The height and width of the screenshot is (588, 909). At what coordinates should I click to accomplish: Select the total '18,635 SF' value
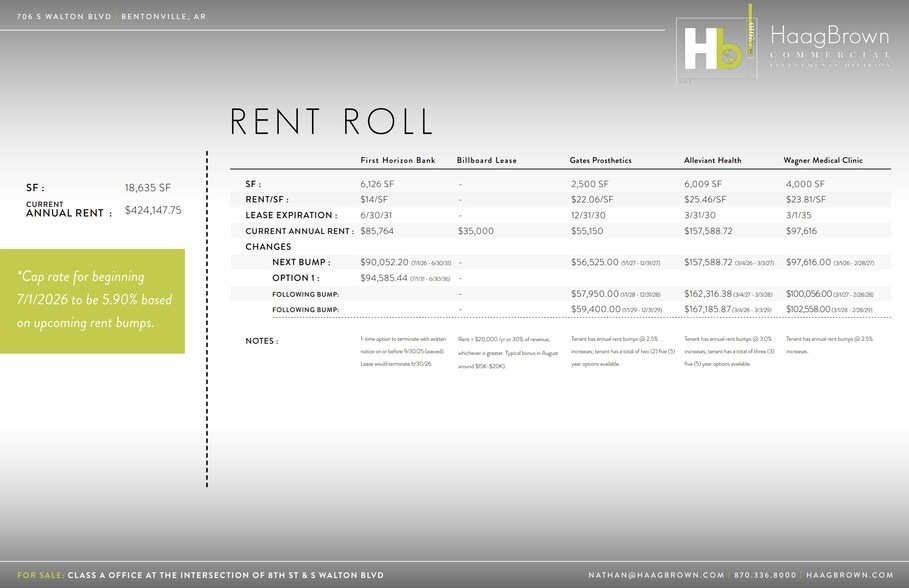[x=147, y=187]
